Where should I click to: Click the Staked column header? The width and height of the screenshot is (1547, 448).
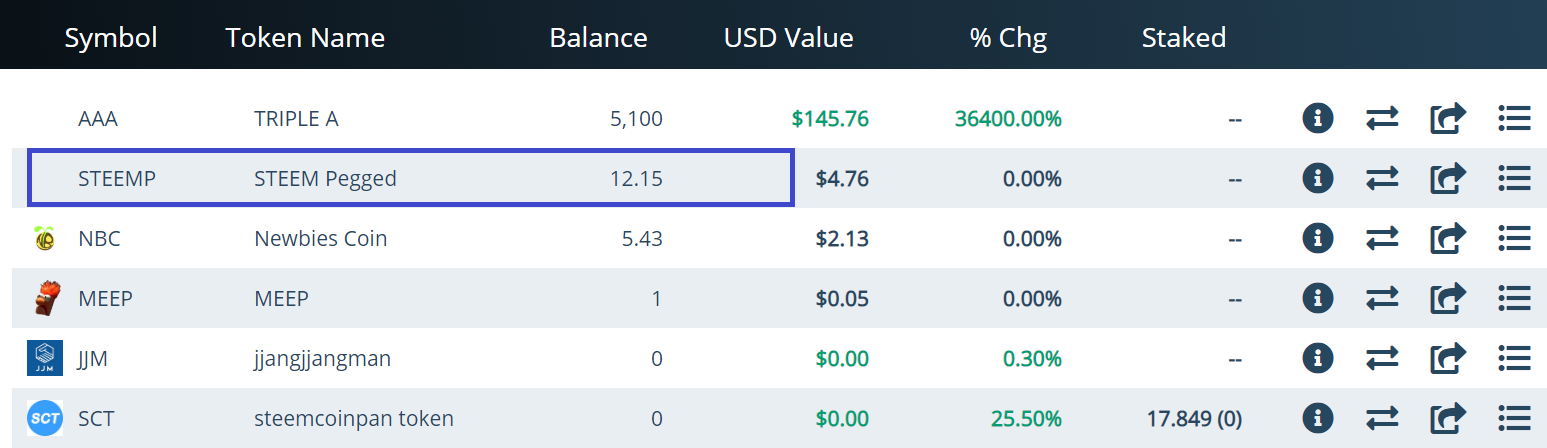point(1184,38)
